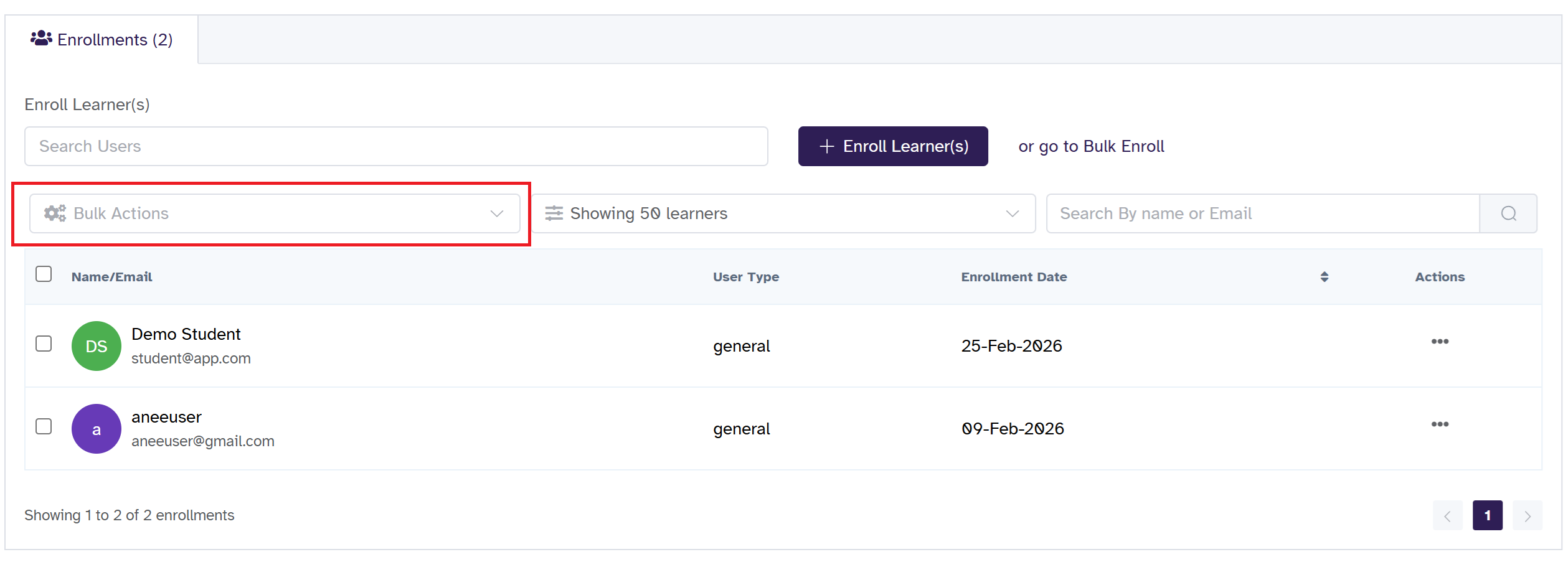Follow the Bulk Enroll link
1568x585 pixels.
1123,146
